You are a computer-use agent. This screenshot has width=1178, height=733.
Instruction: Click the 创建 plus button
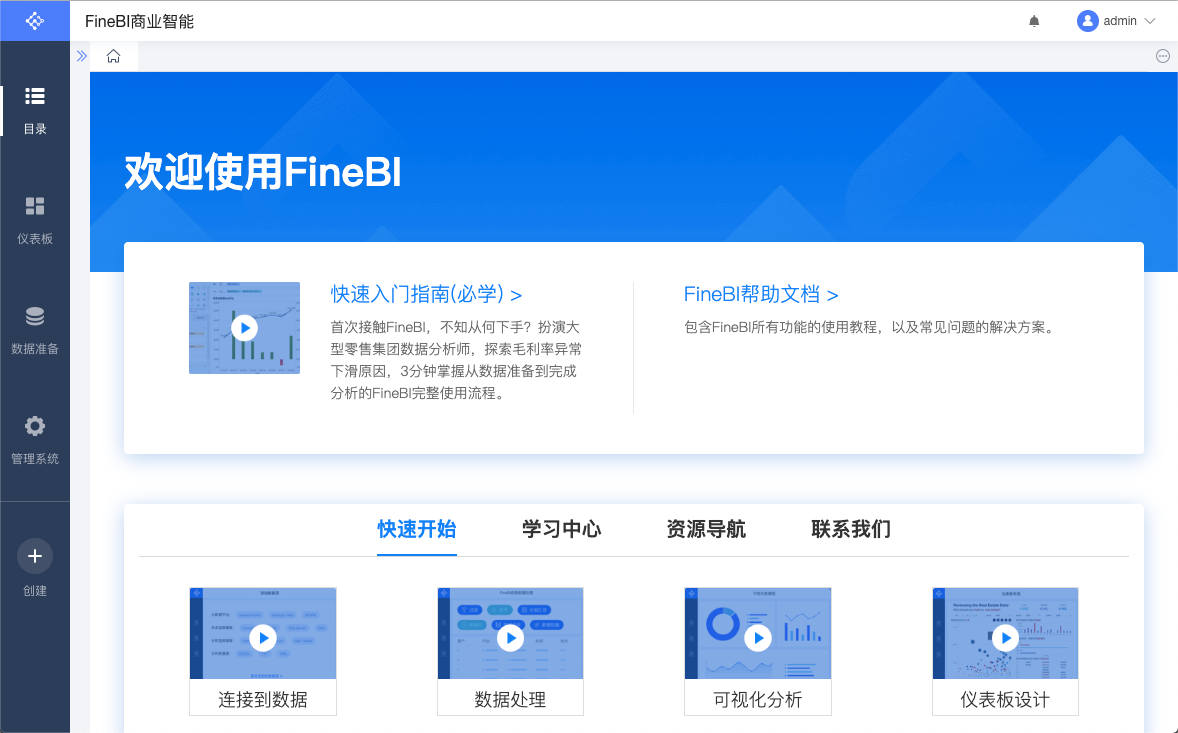(35, 556)
